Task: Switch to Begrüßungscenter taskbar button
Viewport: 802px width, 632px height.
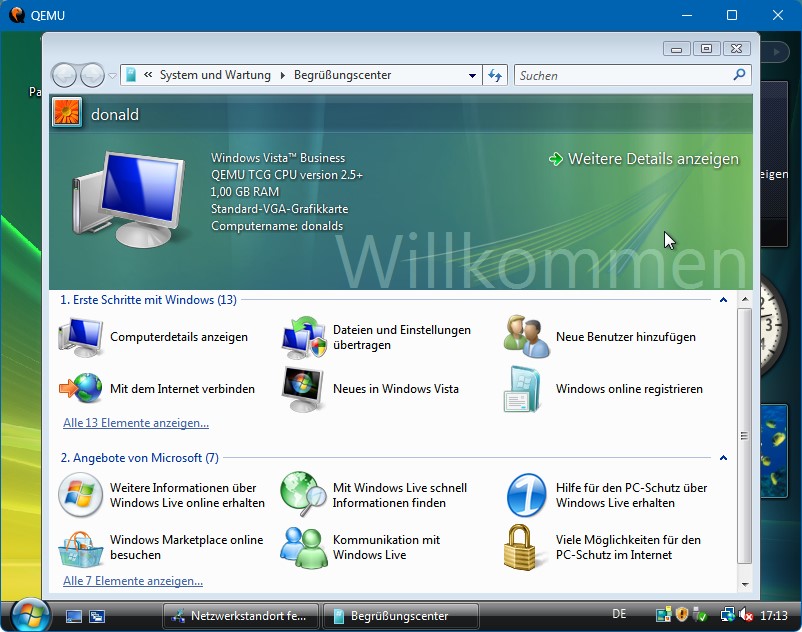Action: coord(402,616)
